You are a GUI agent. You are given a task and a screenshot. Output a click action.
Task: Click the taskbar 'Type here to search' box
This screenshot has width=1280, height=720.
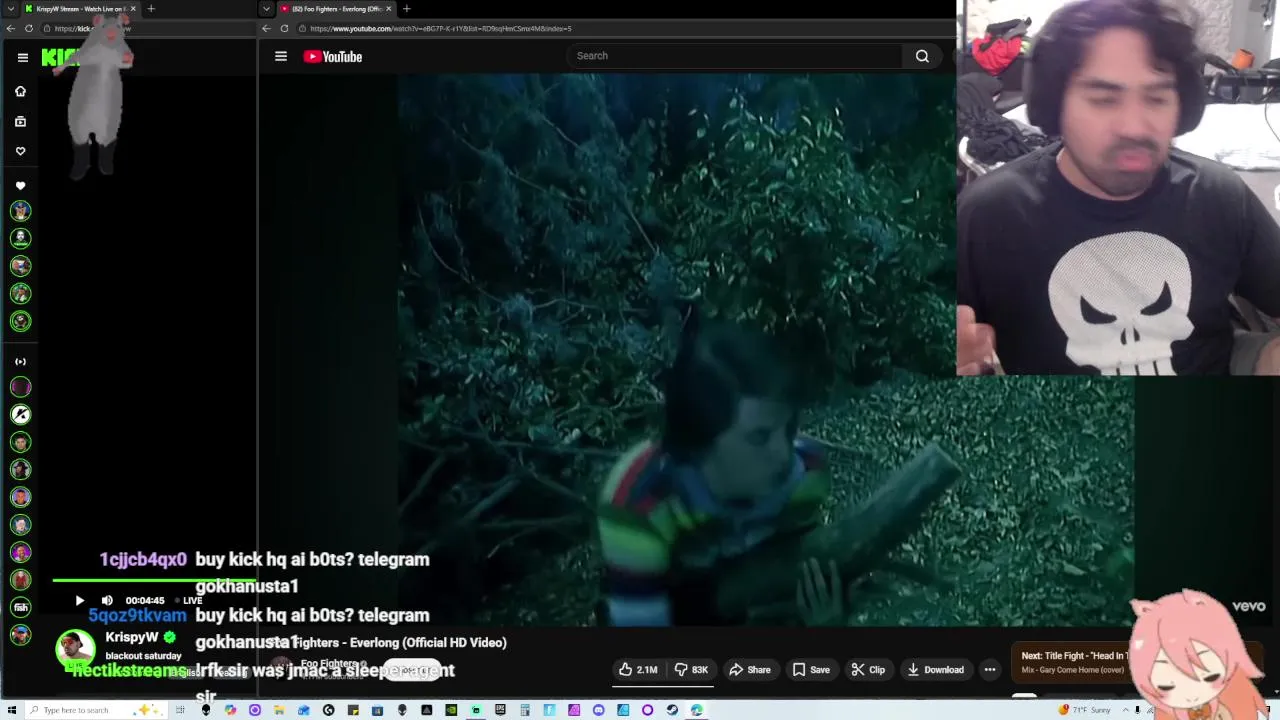pos(95,710)
